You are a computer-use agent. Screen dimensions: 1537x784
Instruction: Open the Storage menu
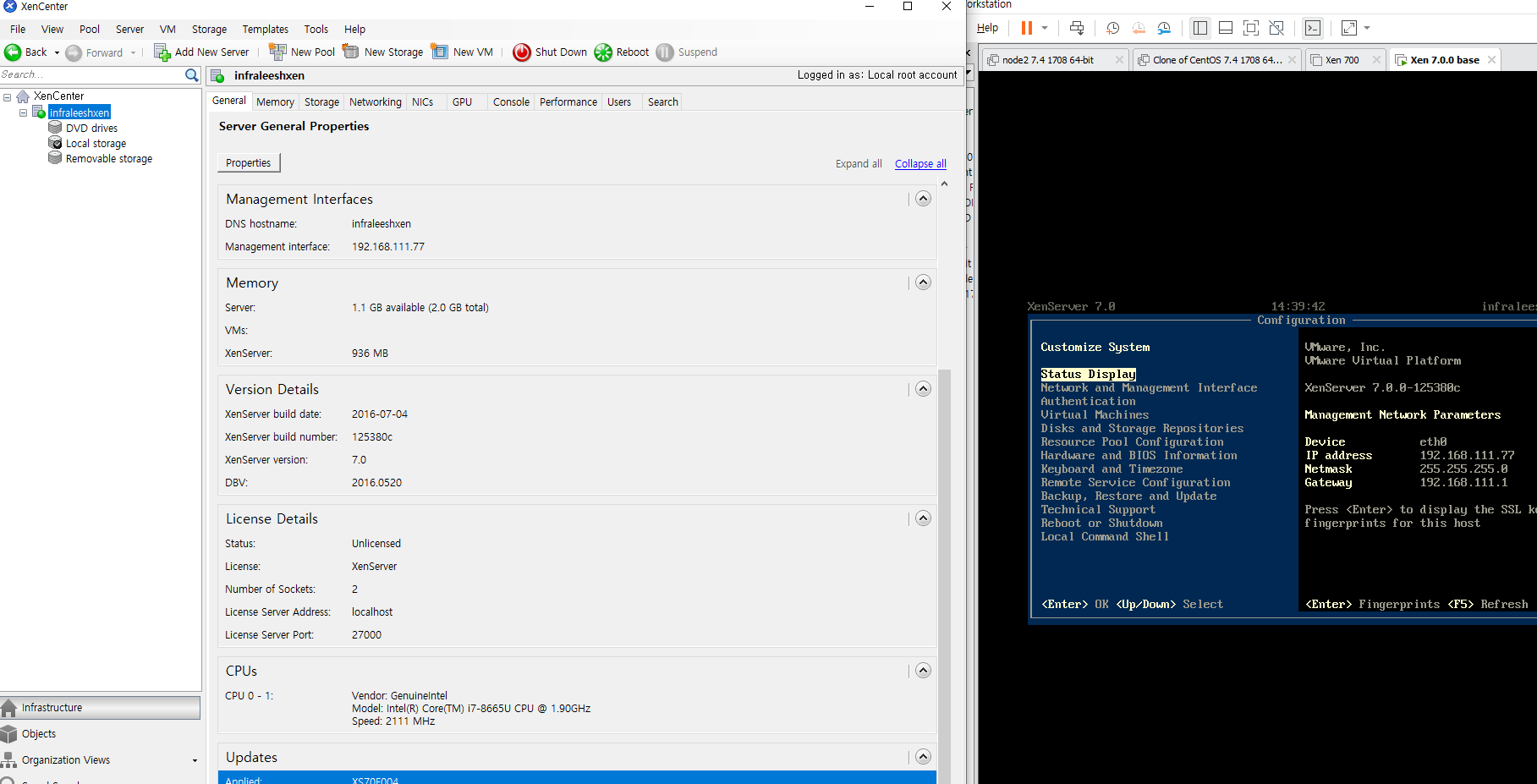pos(209,29)
